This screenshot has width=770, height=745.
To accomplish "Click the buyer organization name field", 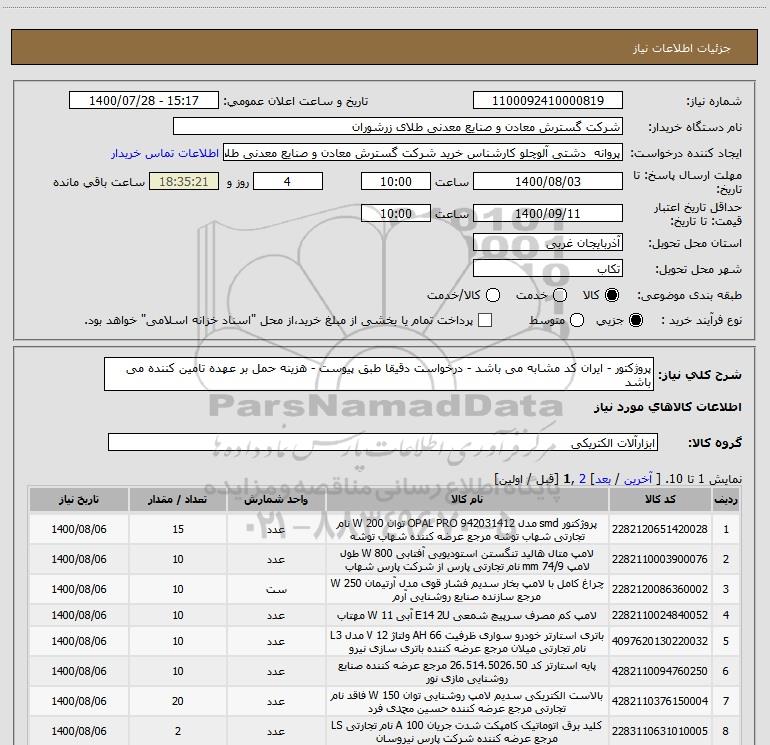I will click(x=398, y=127).
